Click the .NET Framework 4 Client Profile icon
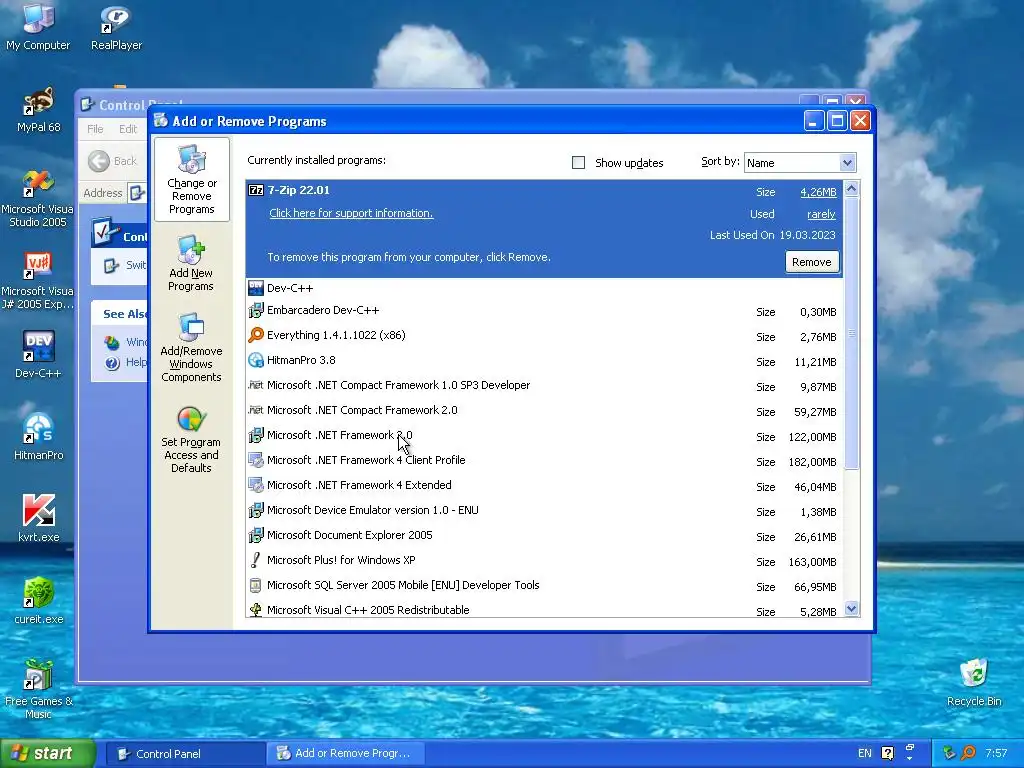Viewport: 1024px width, 768px height. tap(256, 460)
